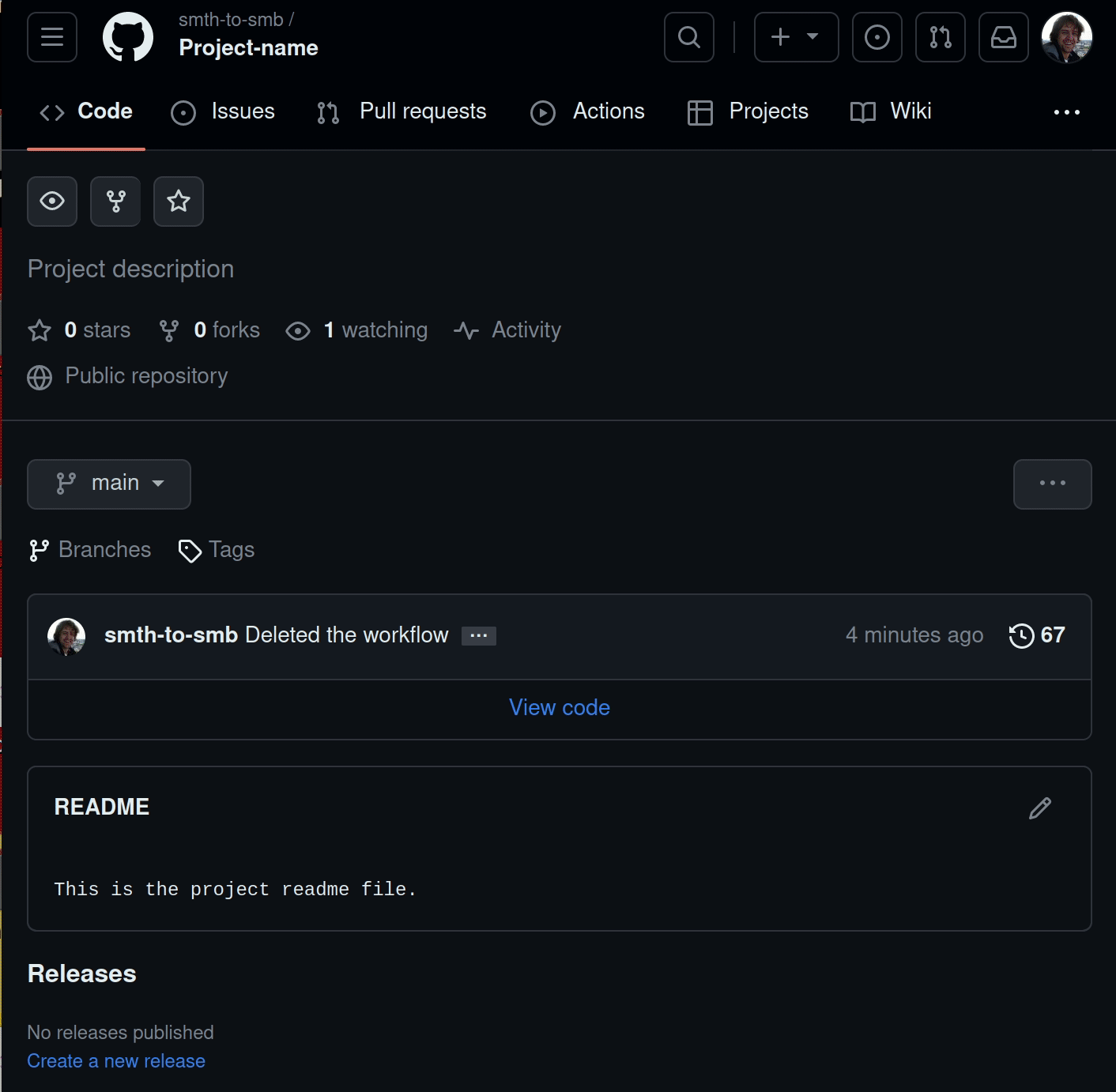Screen dimensions: 1116x1092
Task: Expand the commit message ellipsis
Action: pos(478,636)
